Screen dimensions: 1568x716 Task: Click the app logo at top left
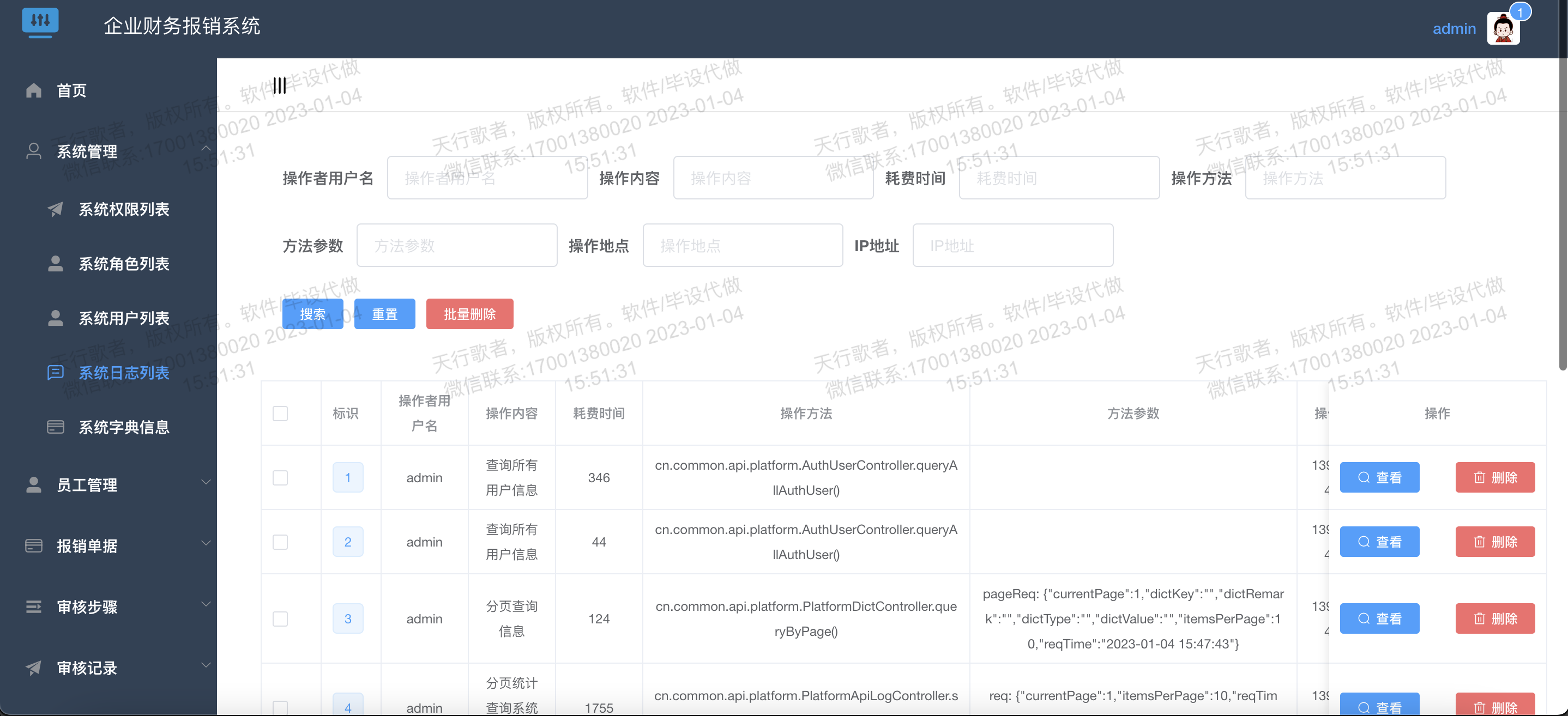coord(40,22)
